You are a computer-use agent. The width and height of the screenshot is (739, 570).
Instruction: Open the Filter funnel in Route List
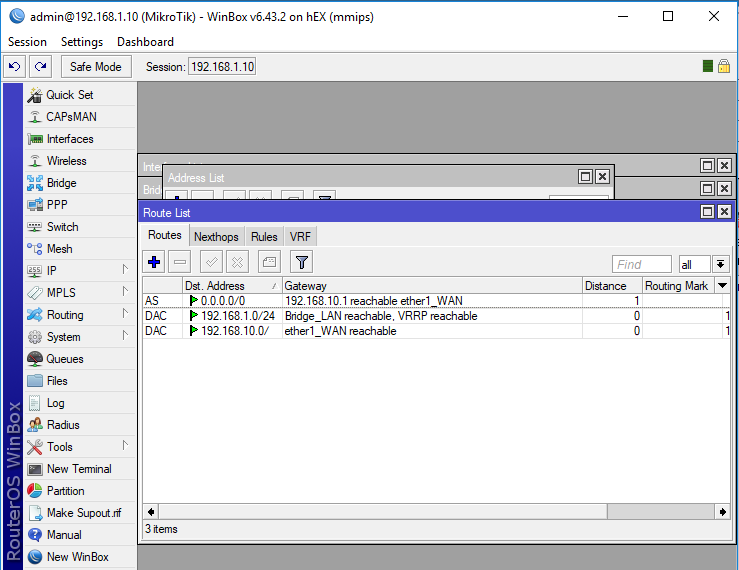click(302, 262)
